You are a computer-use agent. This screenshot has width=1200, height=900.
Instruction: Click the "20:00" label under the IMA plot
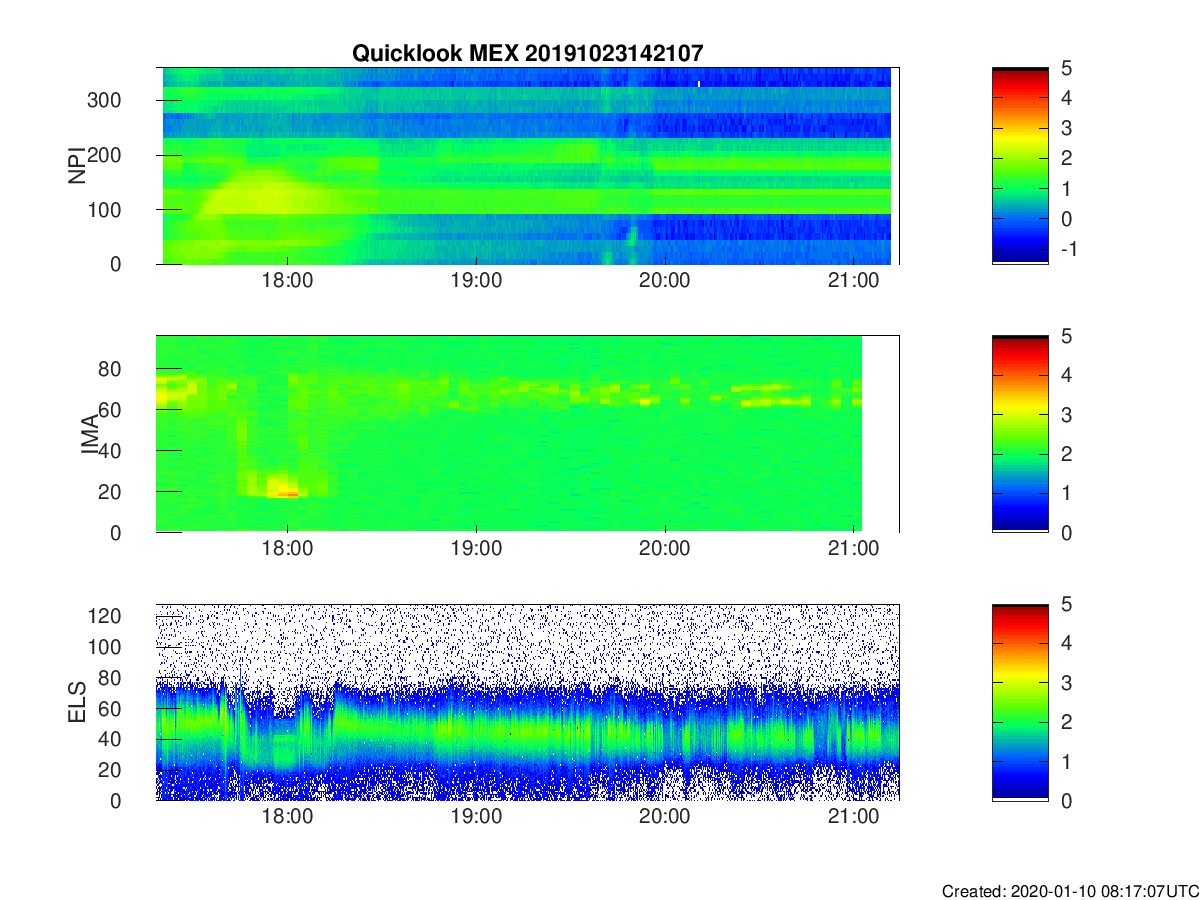coord(665,550)
